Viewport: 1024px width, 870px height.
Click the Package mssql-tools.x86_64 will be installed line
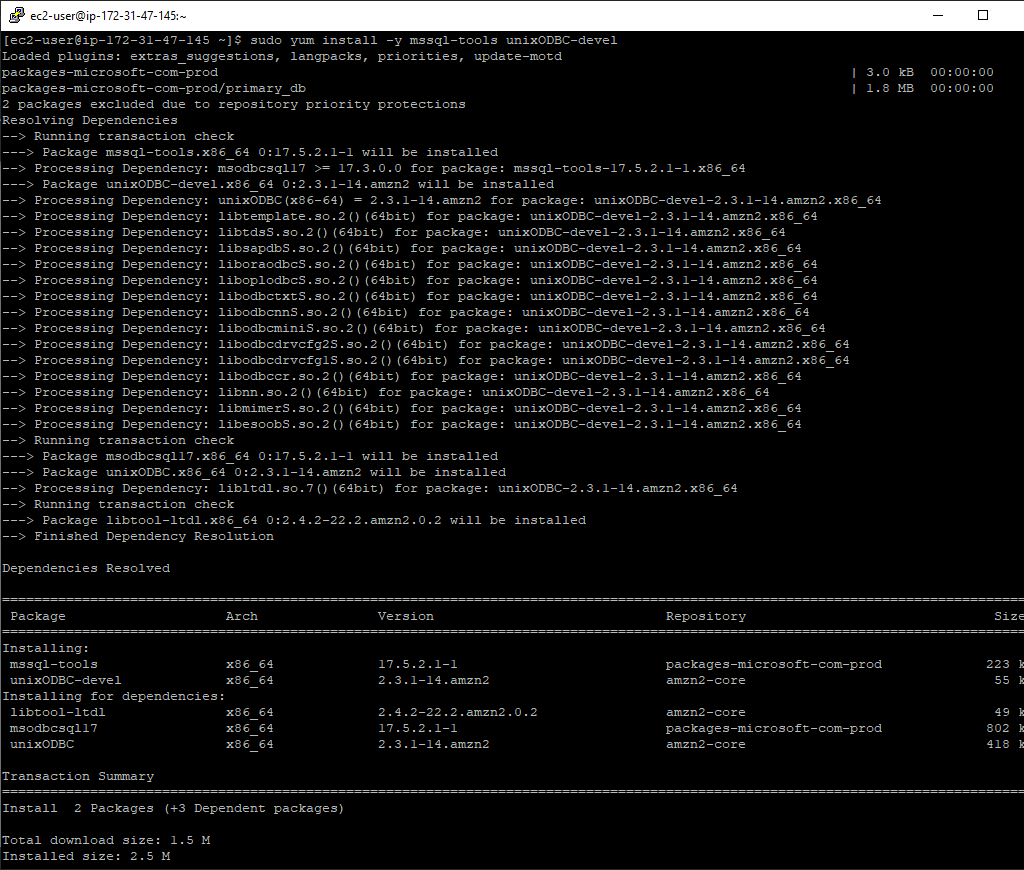(x=250, y=152)
